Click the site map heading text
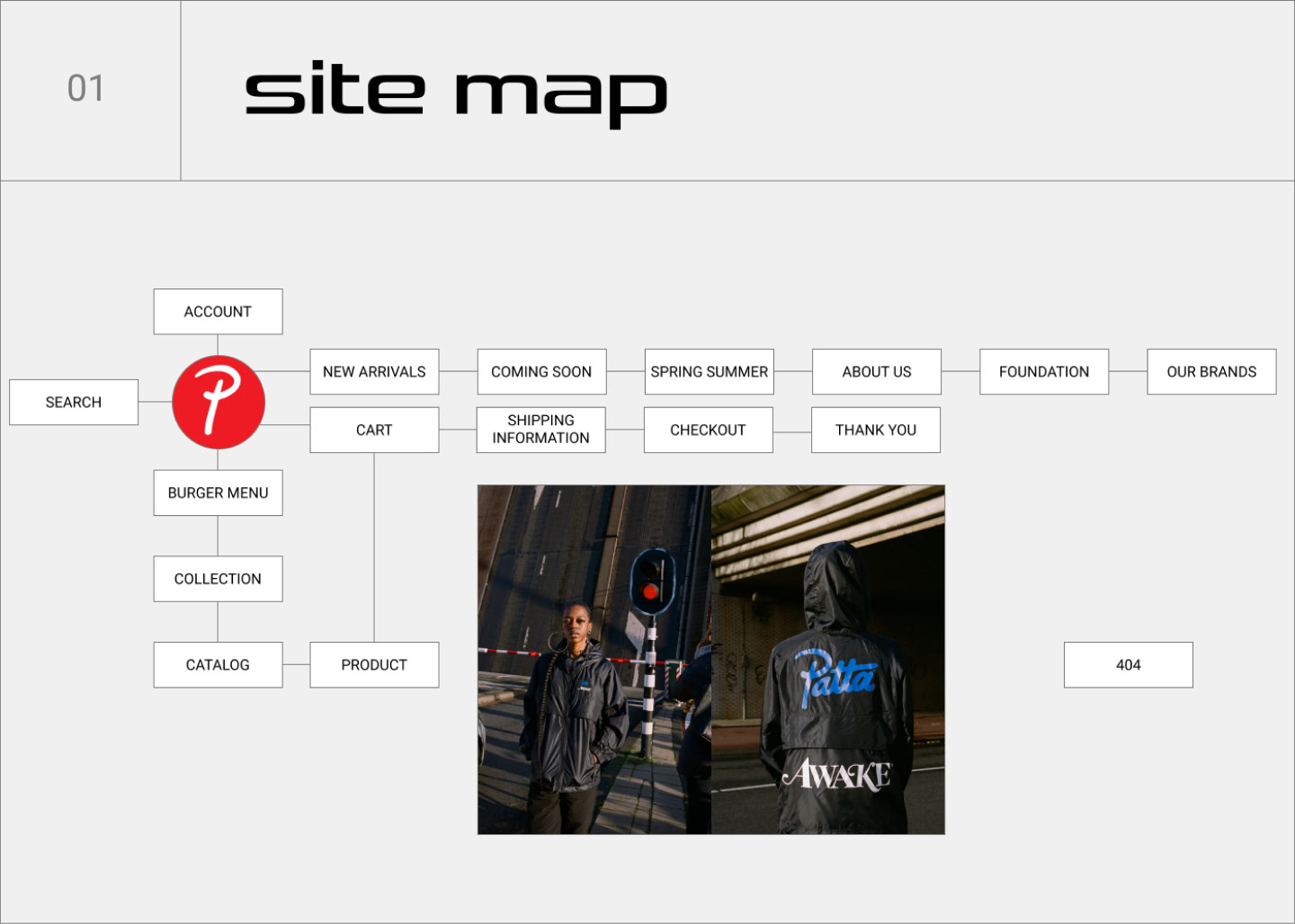Viewport: 1295px width, 924px height. click(x=456, y=92)
